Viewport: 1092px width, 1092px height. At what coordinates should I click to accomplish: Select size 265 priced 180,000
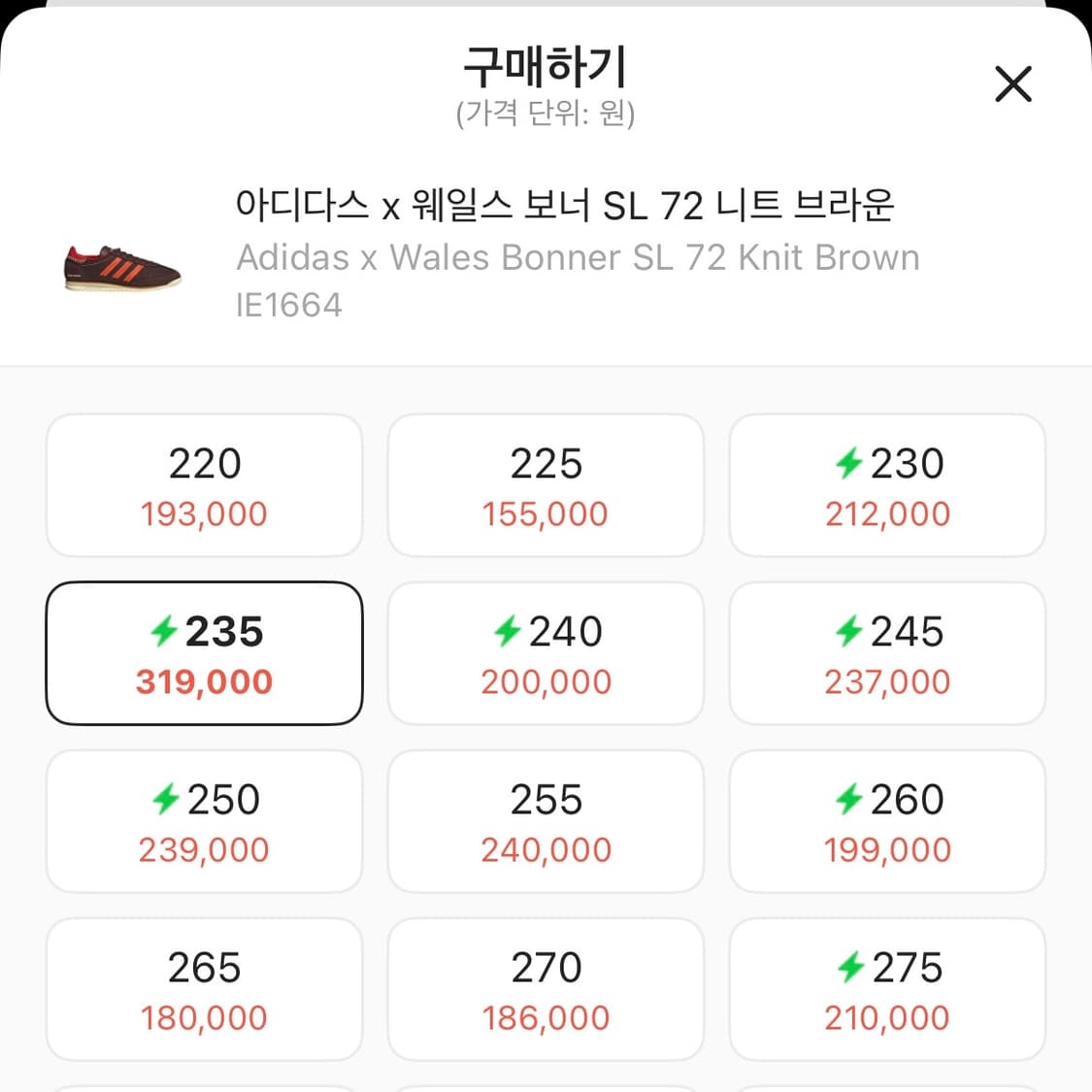pos(204,989)
